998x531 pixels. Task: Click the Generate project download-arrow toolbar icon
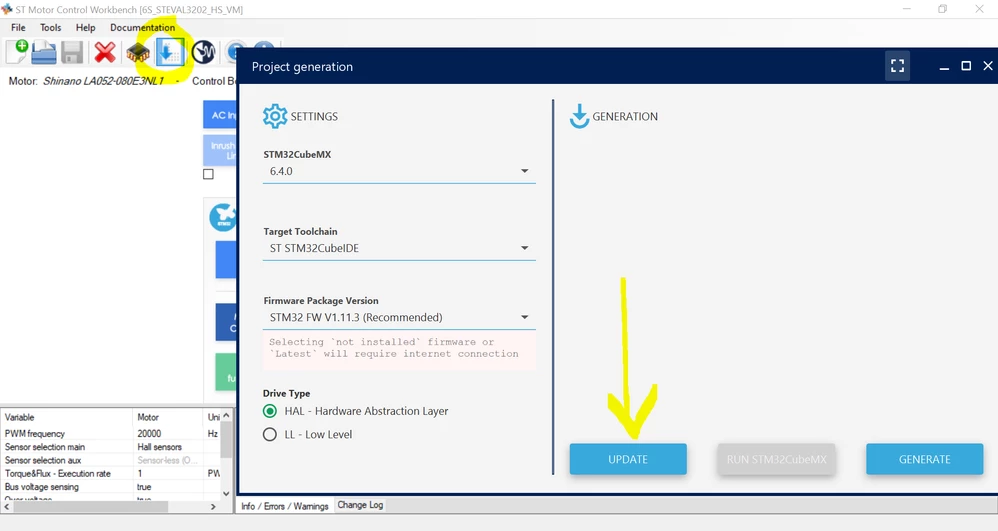170,52
